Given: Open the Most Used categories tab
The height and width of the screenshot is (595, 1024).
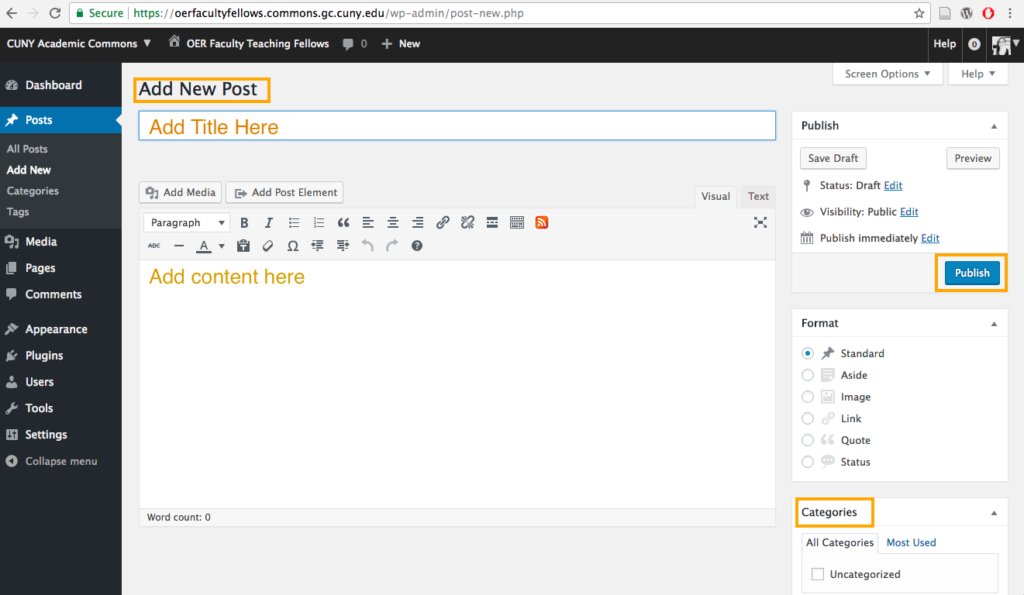Looking at the screenshot, I should (x=910, y=542).
